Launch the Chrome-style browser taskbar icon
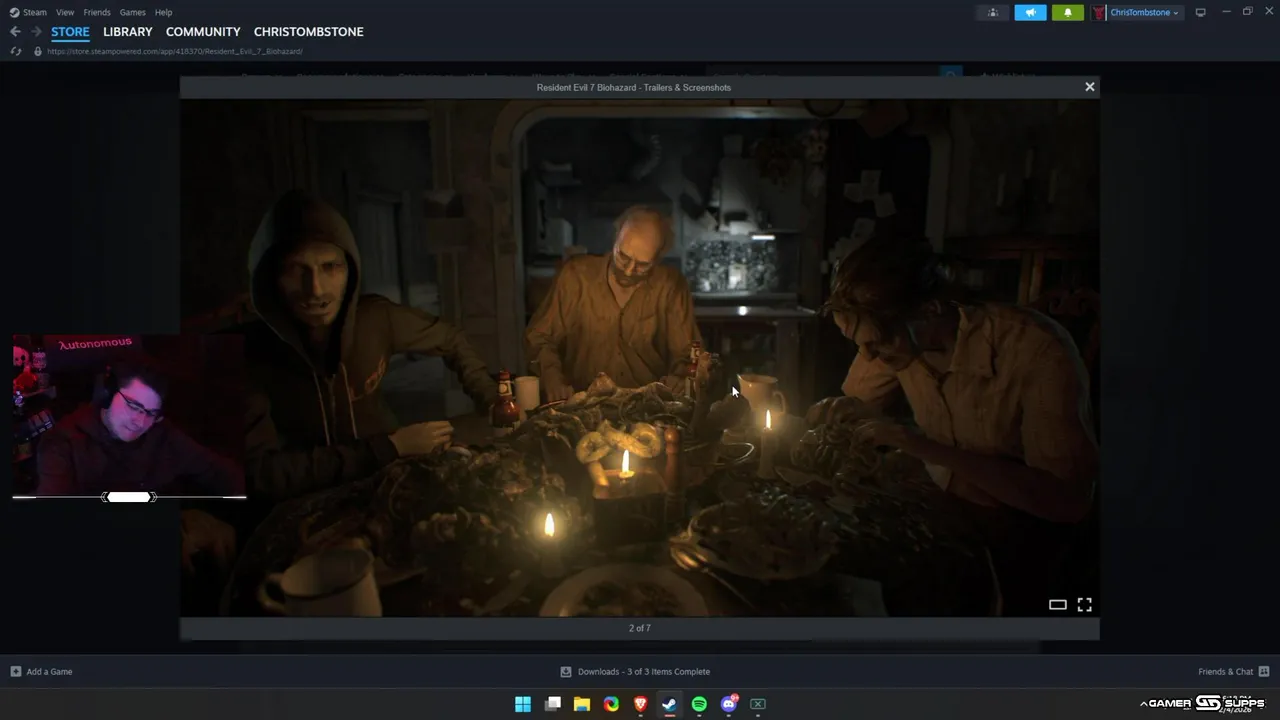Screen dimensions: 1280x720 (611, 704)
